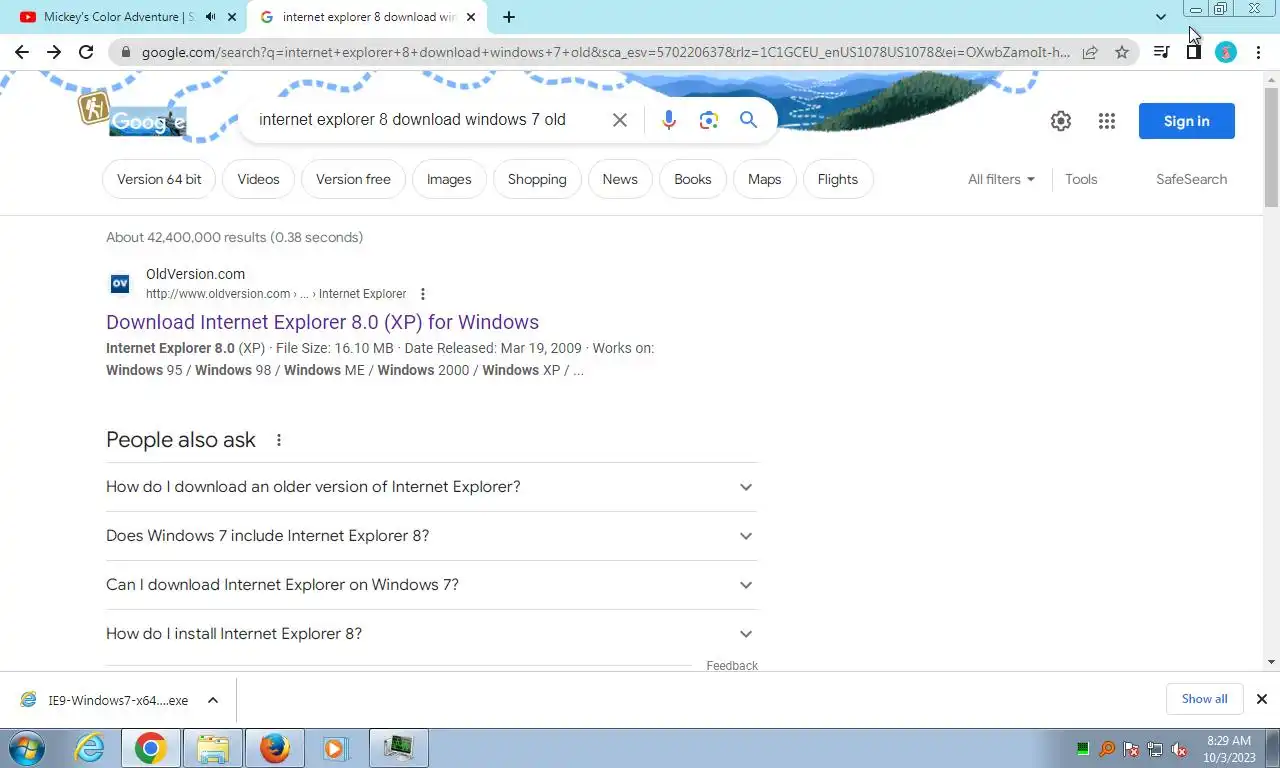This screenshot has height=768, width=1280.
Task: Expand 'Can I download Internet Explorer on Windows 7?'
Action: coord(431,585)
